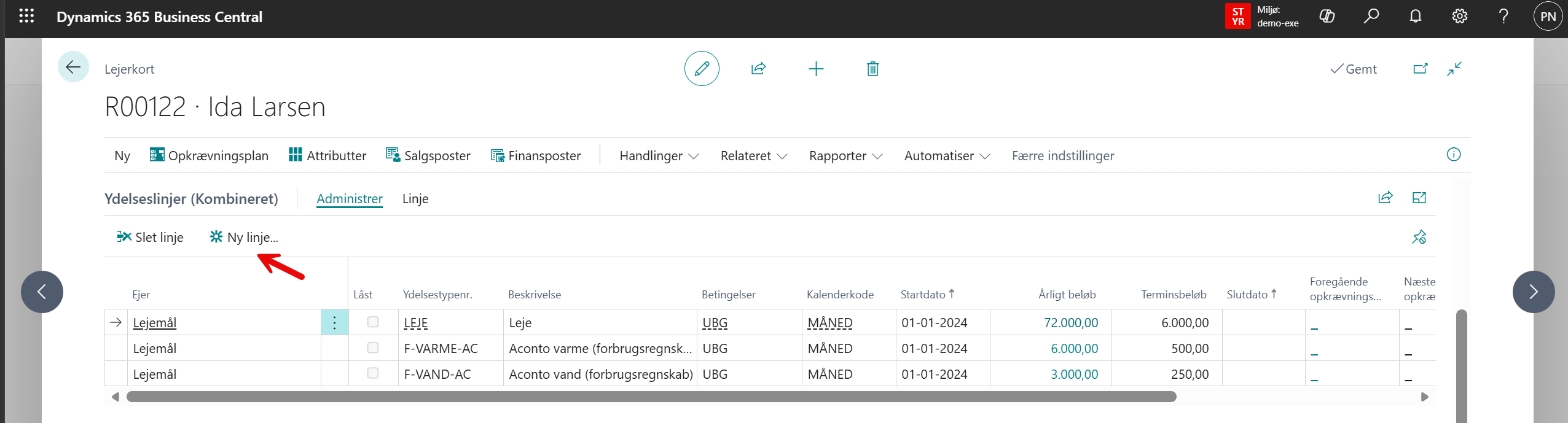Toggle Låst checkbox for LEJE row
The height and width of the screenshot is (423, 1568).
pyautogui.click(x=373, y=322)
